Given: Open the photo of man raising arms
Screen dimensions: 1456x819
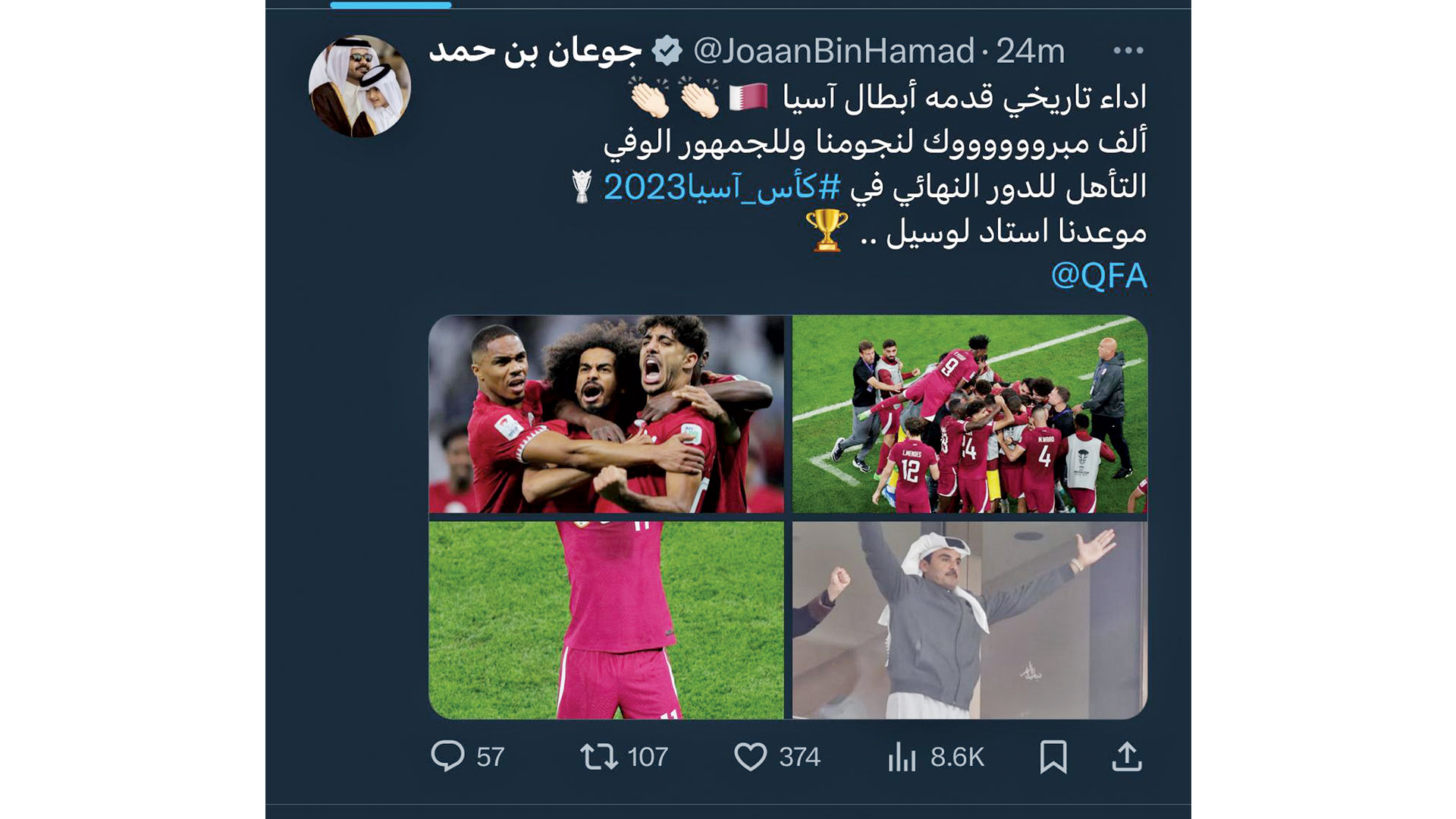Looking at the screenshot, I should click(970, 620).
